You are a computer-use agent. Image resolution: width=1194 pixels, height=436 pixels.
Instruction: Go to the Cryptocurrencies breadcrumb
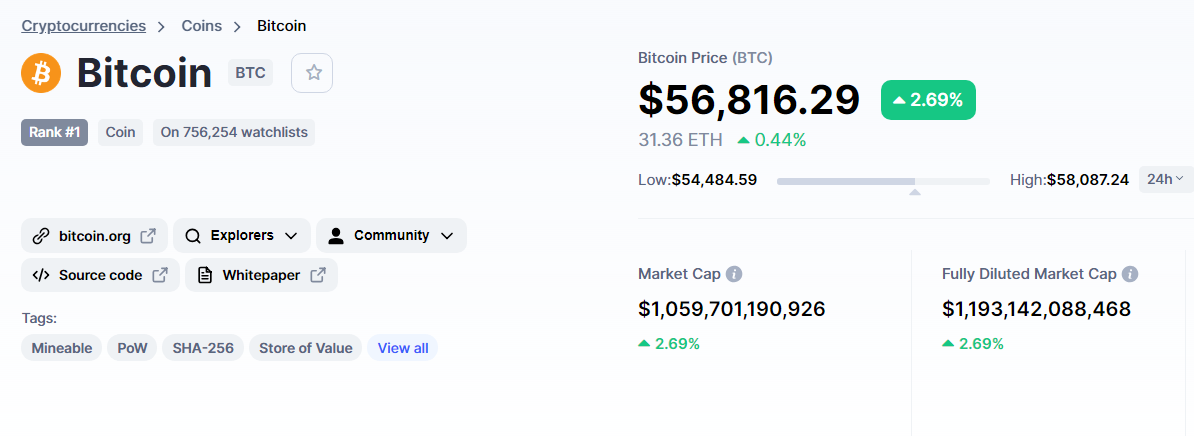coord(83,26)
